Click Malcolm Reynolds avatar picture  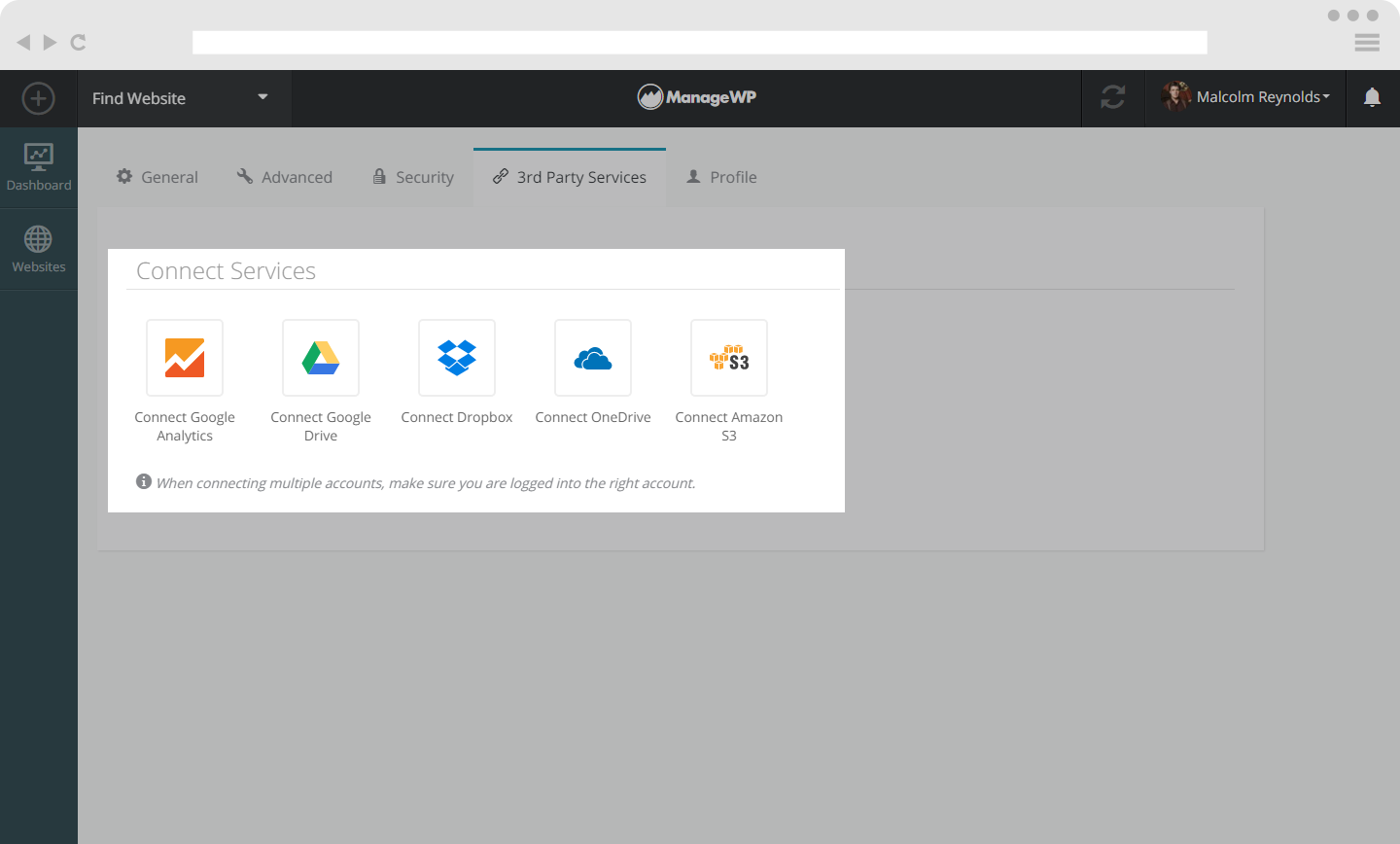point(1175,96)
